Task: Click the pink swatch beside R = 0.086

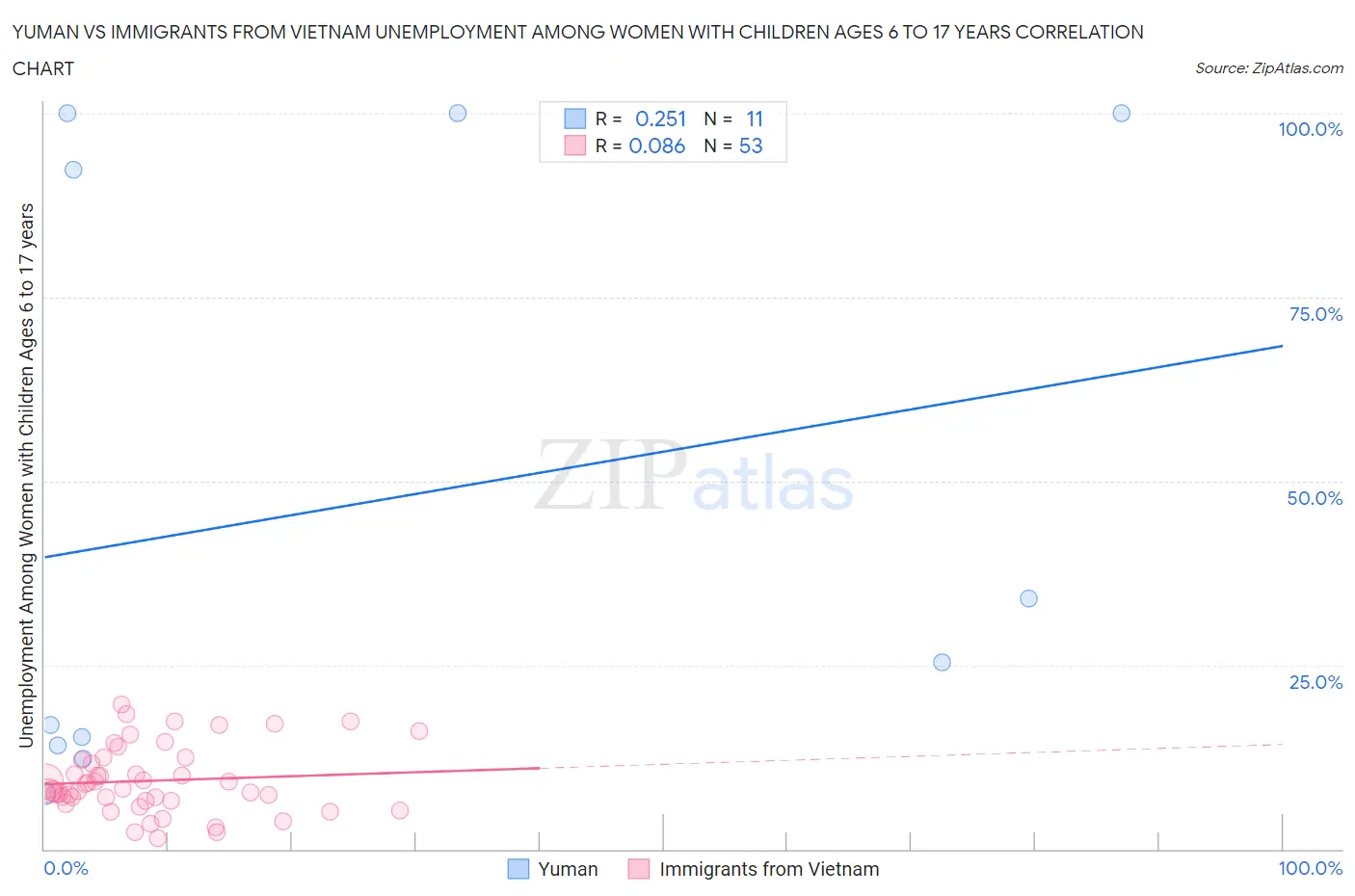Action: click(x=575, y=145)
